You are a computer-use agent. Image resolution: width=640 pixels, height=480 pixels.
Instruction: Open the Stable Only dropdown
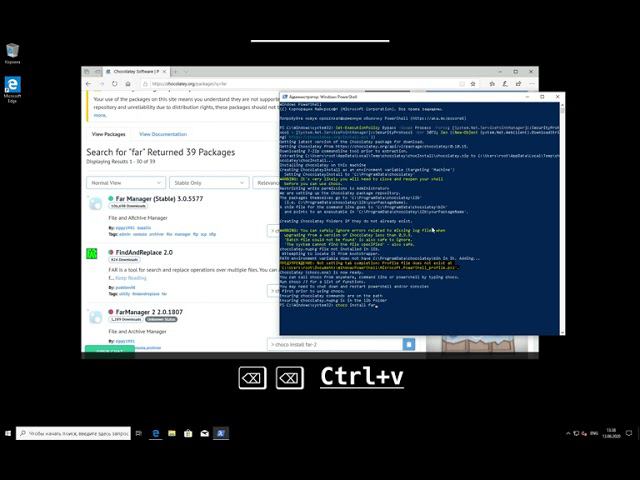[x=209, y=182]
